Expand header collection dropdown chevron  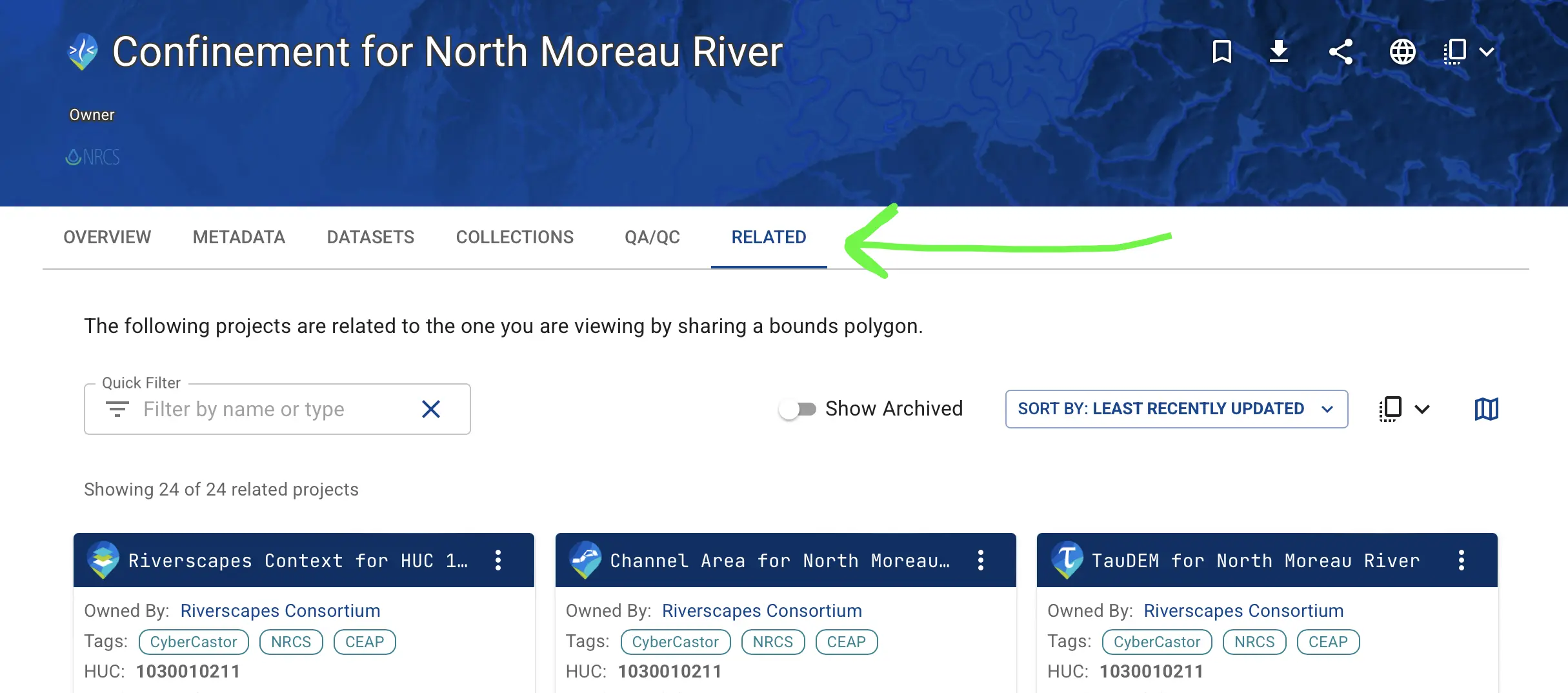tap(1487, 52)
